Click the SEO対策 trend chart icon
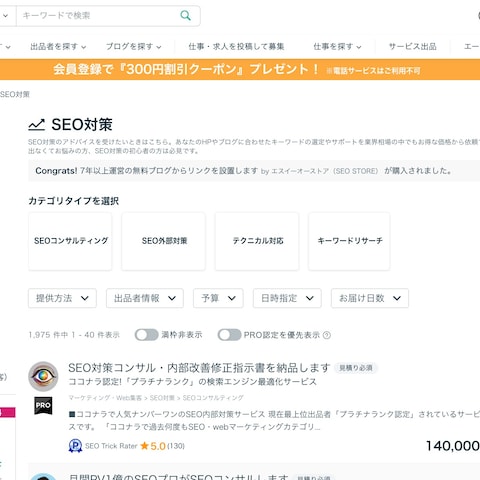The width and height of the screenshot is (480, 480). 37,125
